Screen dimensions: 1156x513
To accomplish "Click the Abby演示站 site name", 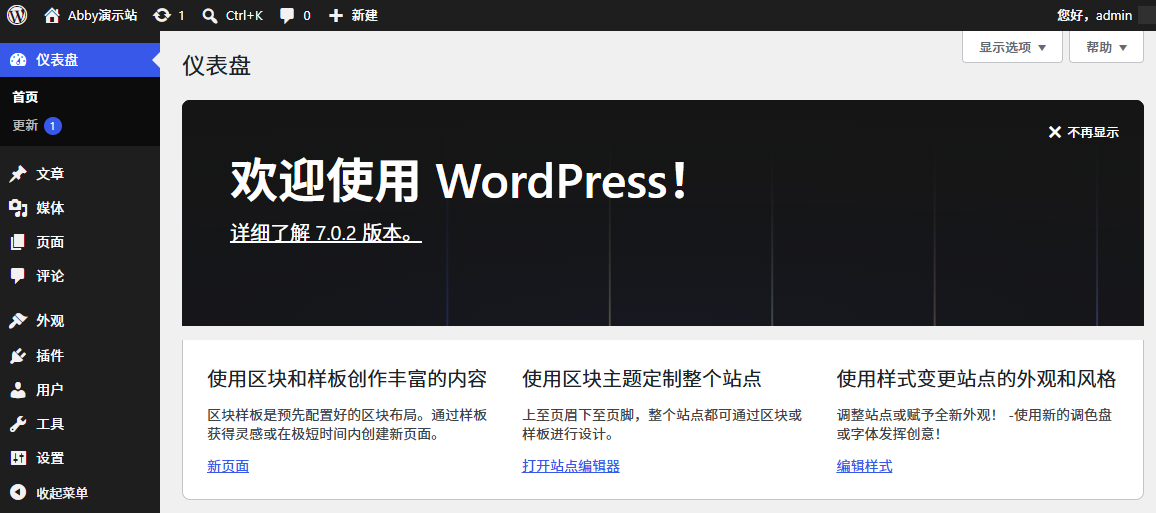I will tap(102, 15).
